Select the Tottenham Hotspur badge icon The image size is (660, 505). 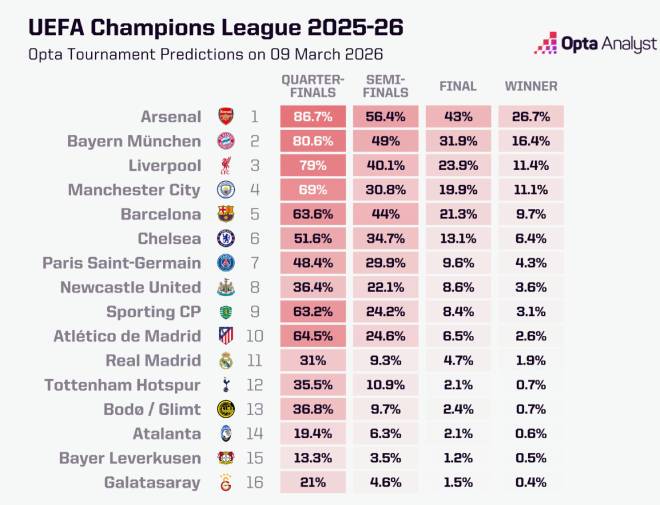[x=225, y=384]
